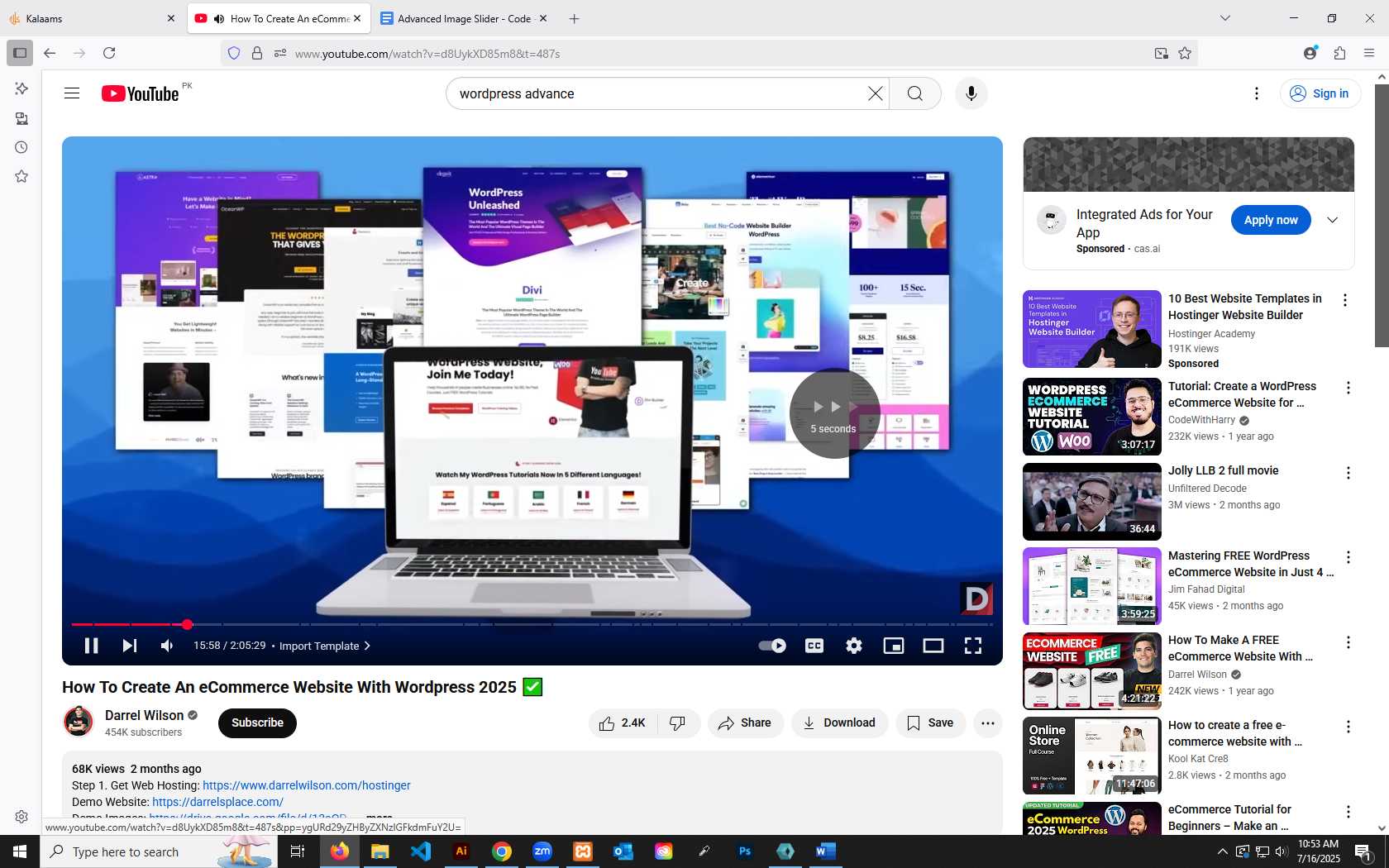Open the darrelwilson.com/hostinger link
Screen dimensions: 1389x868
tap(307, 785)
